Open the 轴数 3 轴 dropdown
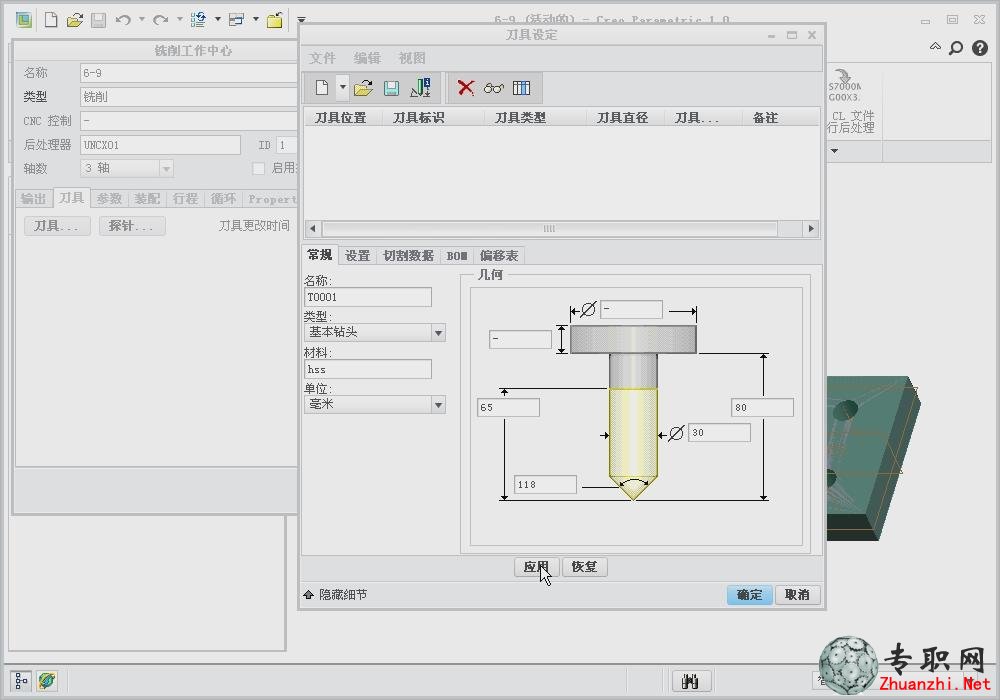Image resolution: width=1000 pixels, height=700 pixels. point(166,169)
